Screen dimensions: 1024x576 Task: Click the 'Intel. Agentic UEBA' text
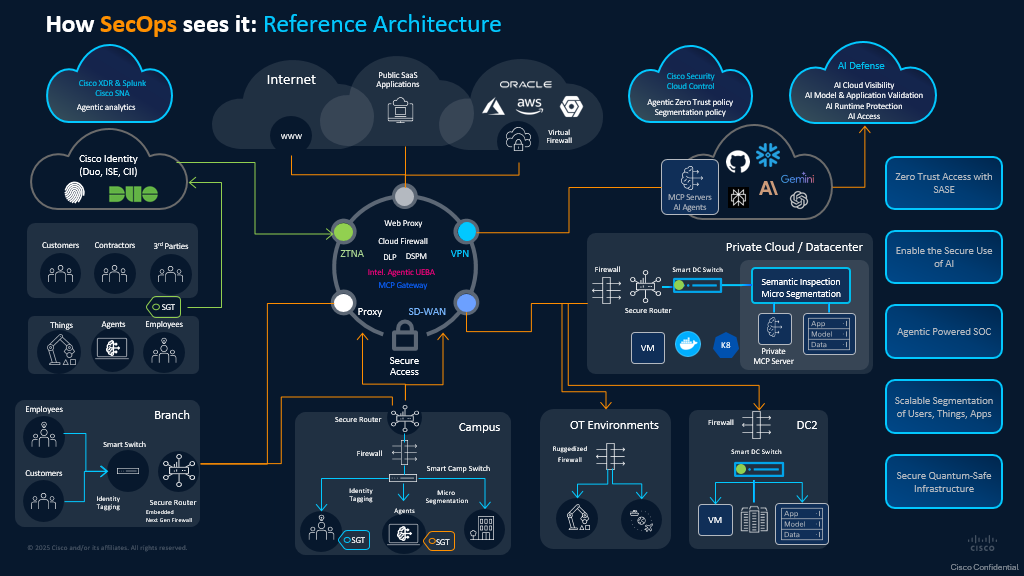[401, 272]
